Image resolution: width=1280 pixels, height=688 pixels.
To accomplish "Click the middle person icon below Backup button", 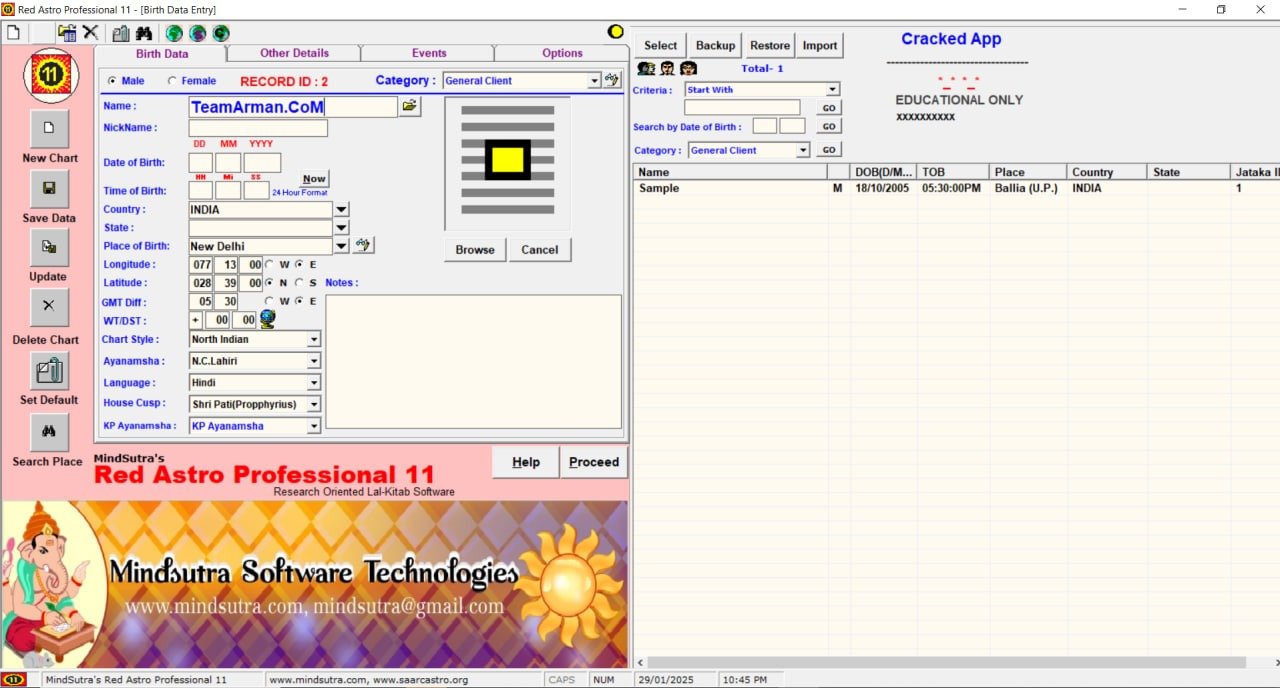I will 667,69.
